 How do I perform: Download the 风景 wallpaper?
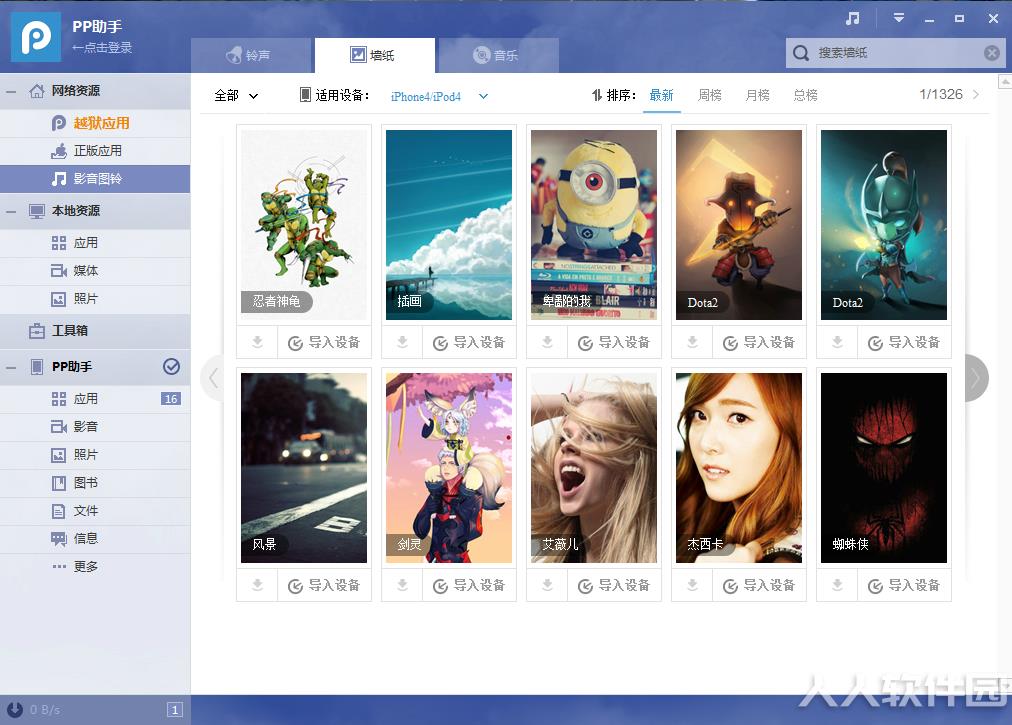pyautogui.click(x=258, y=586)
